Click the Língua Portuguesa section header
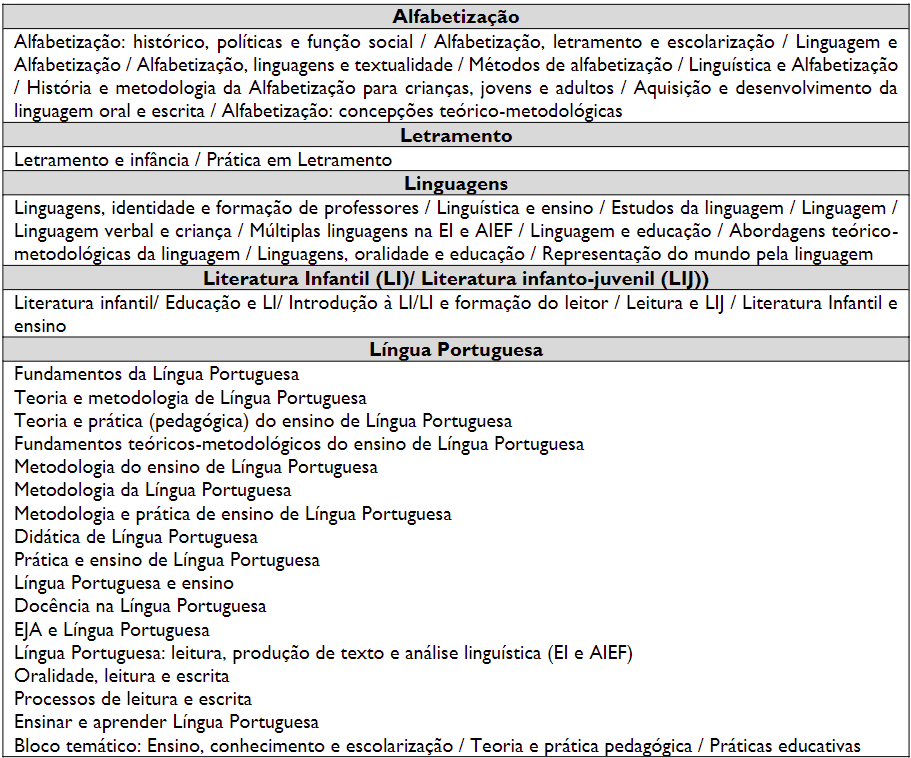 point(455,350)
